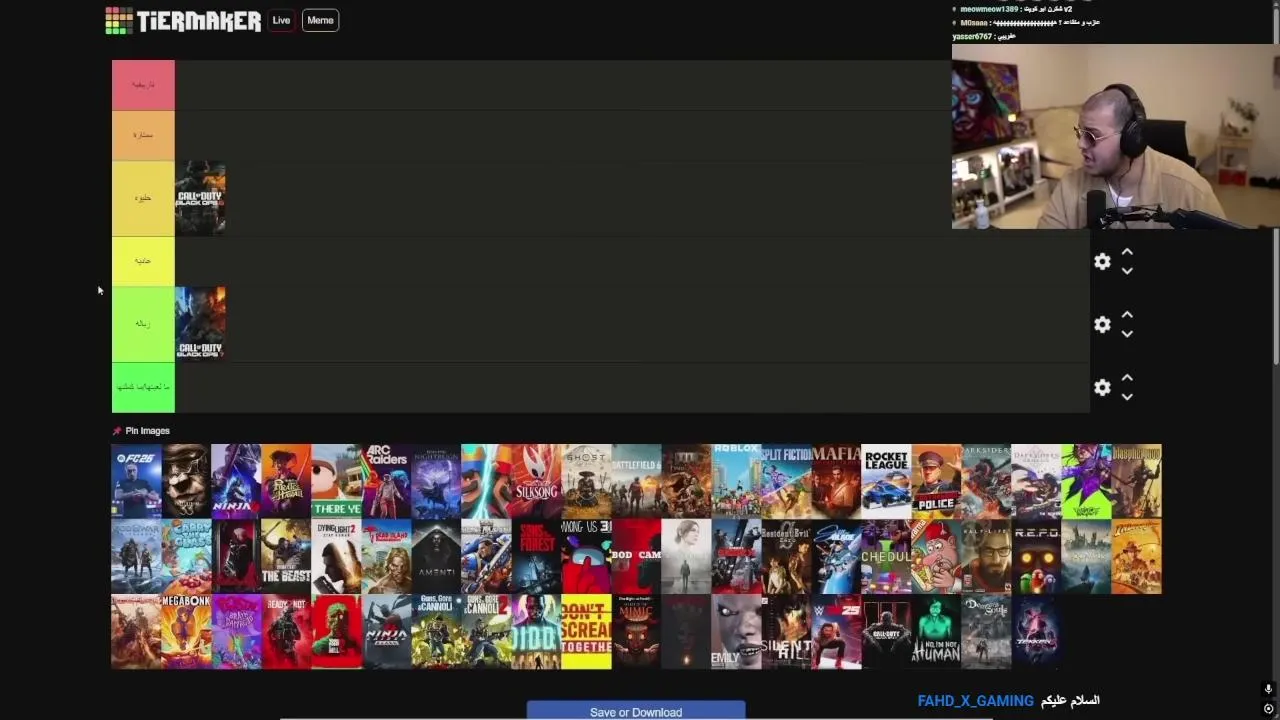This screenshot has height=720, width=1280.
Task: Select the Dead Island 2 cover
Action: click(386, 556)
